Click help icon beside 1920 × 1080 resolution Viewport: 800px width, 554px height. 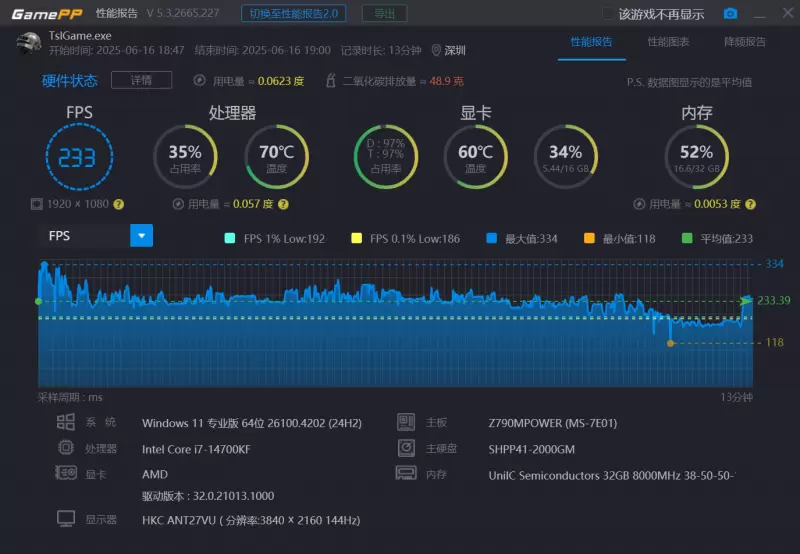(119, 204)
